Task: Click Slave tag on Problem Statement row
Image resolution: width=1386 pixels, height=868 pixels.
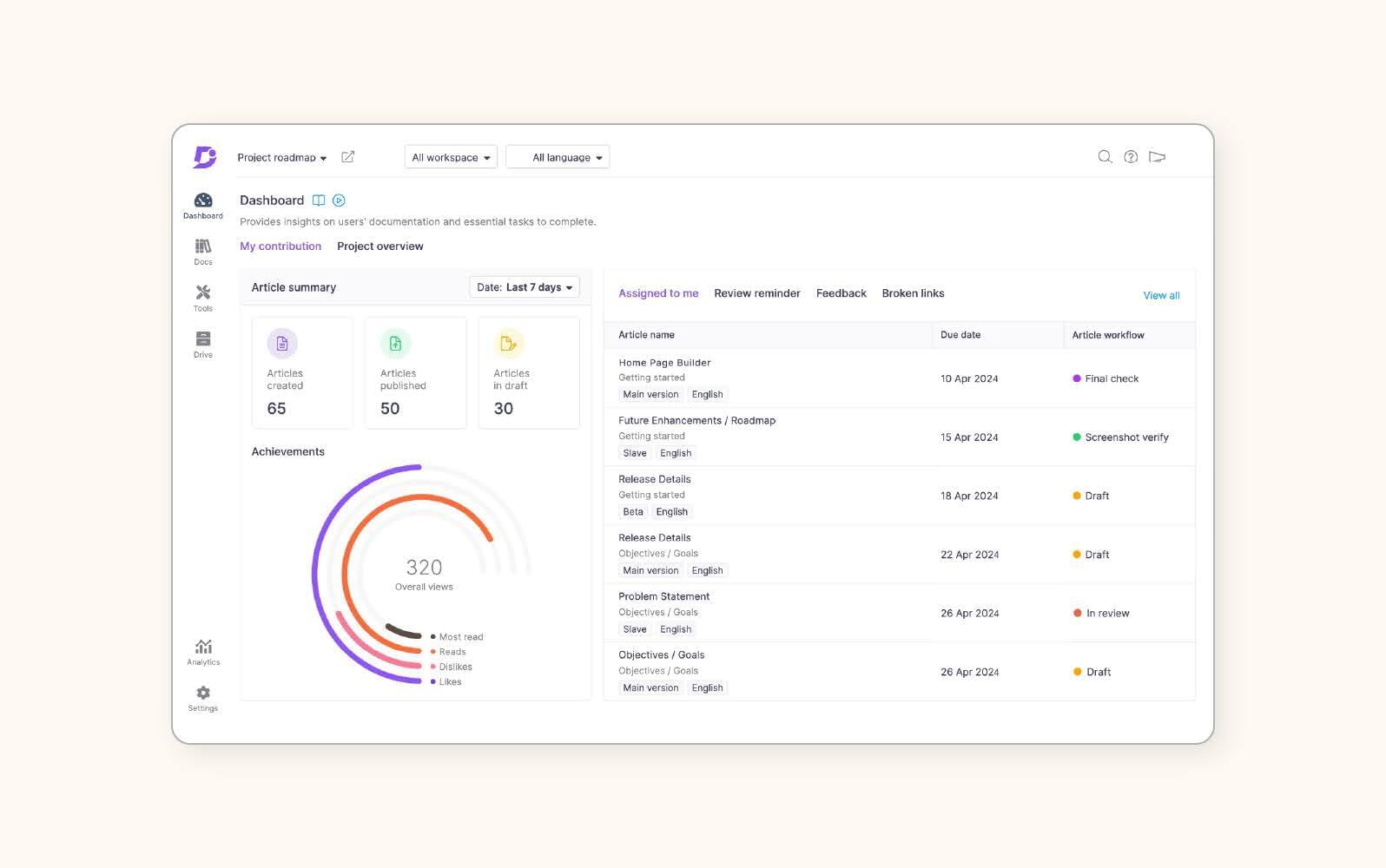Action: 635,629
